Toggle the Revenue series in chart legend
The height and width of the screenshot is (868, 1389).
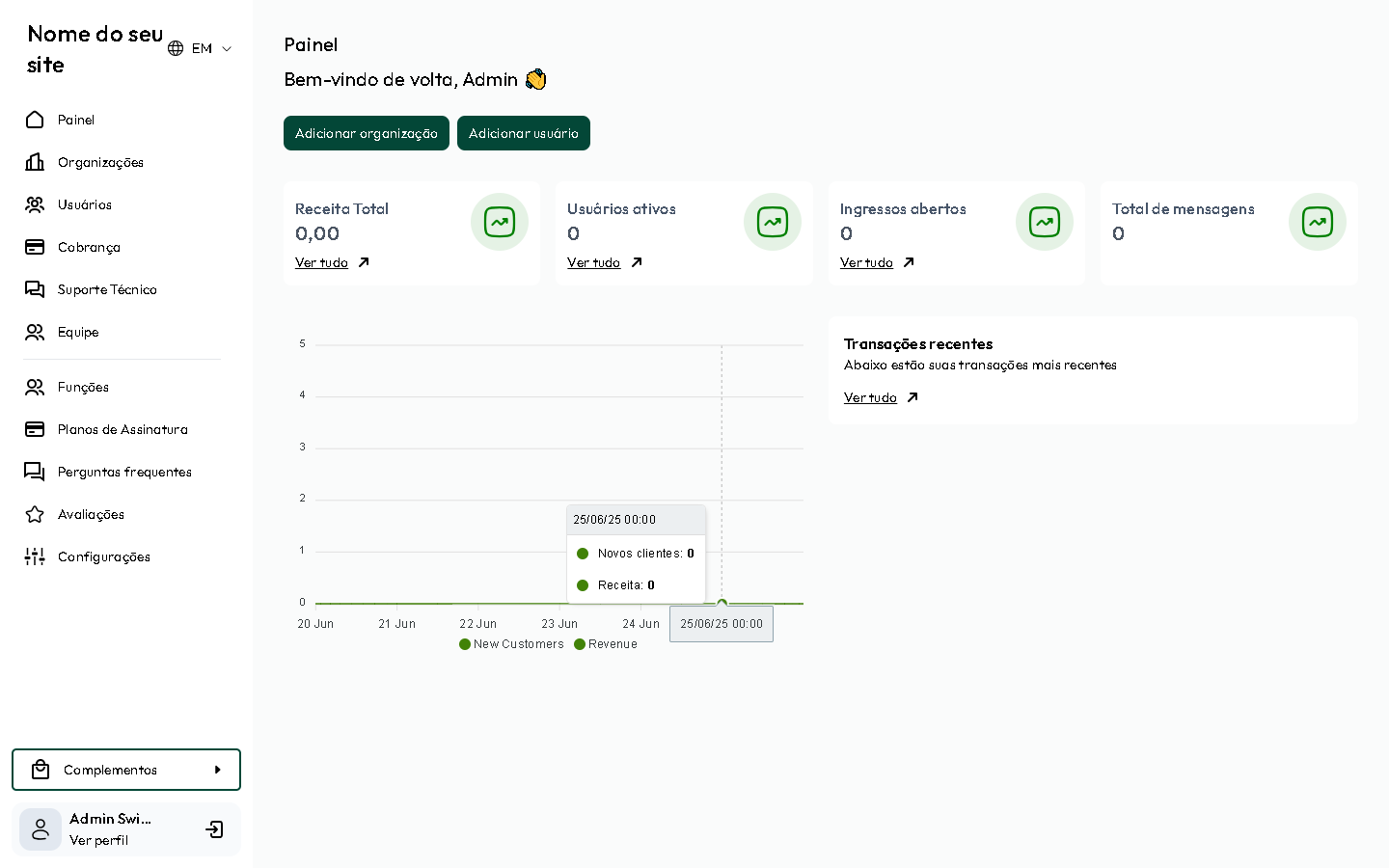pyautogui.click(x=606, y=644)
